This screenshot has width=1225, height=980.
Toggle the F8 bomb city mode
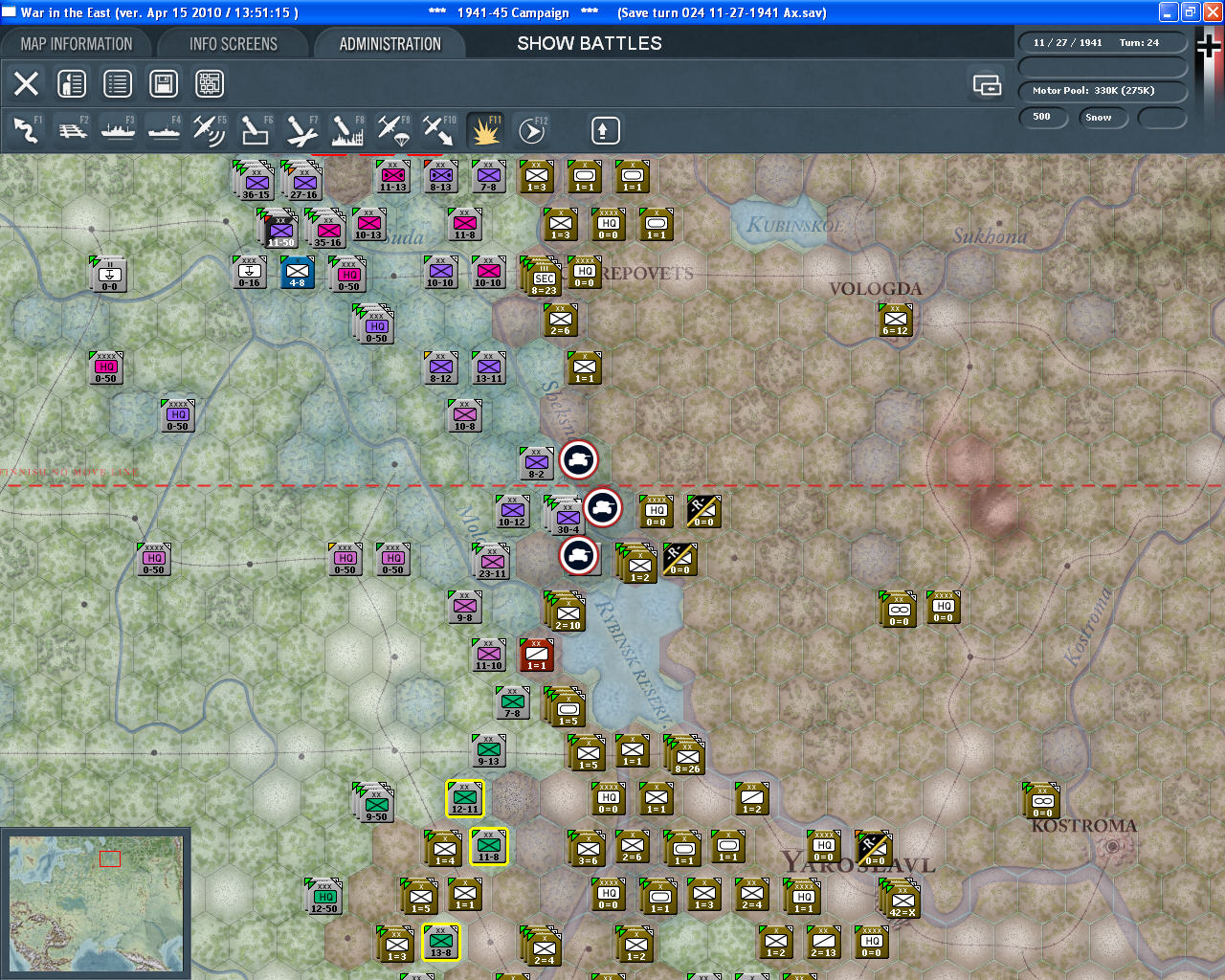347,130
